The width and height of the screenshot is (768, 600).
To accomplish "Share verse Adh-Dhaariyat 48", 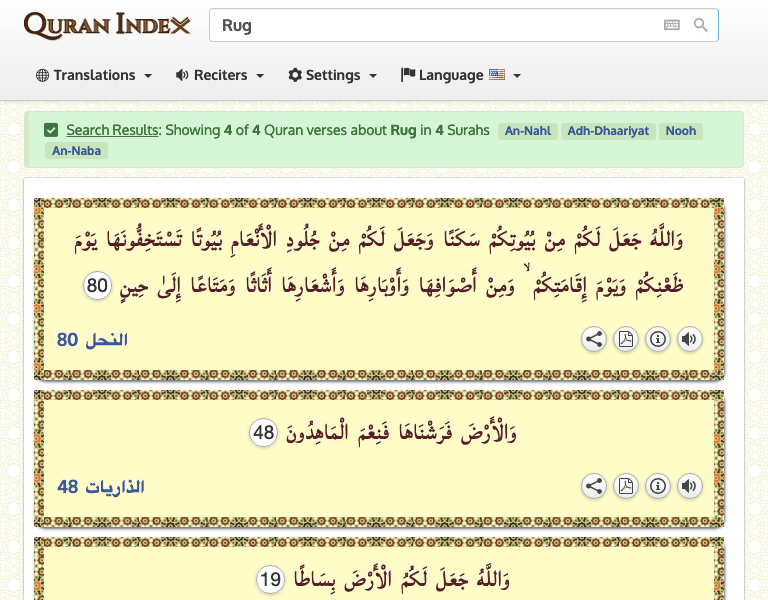I will [x=594, y=486].
